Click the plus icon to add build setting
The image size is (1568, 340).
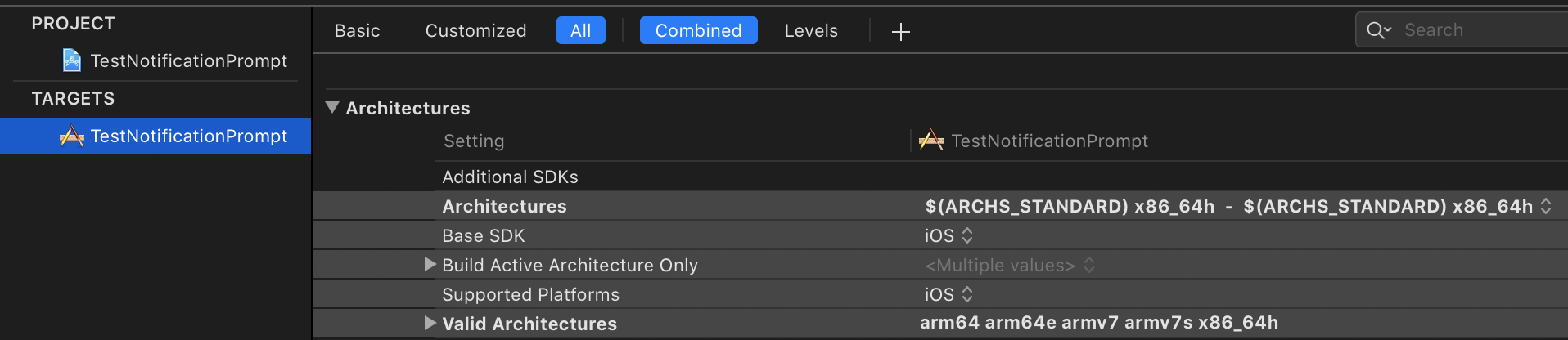pos(900,32)
